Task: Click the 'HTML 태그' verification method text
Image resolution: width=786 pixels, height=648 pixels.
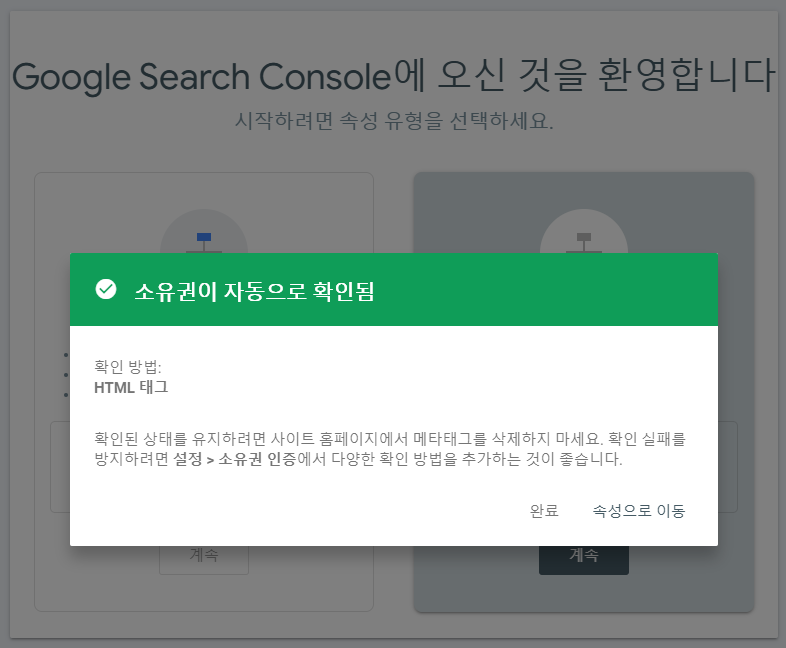Action: coord(131,387)
